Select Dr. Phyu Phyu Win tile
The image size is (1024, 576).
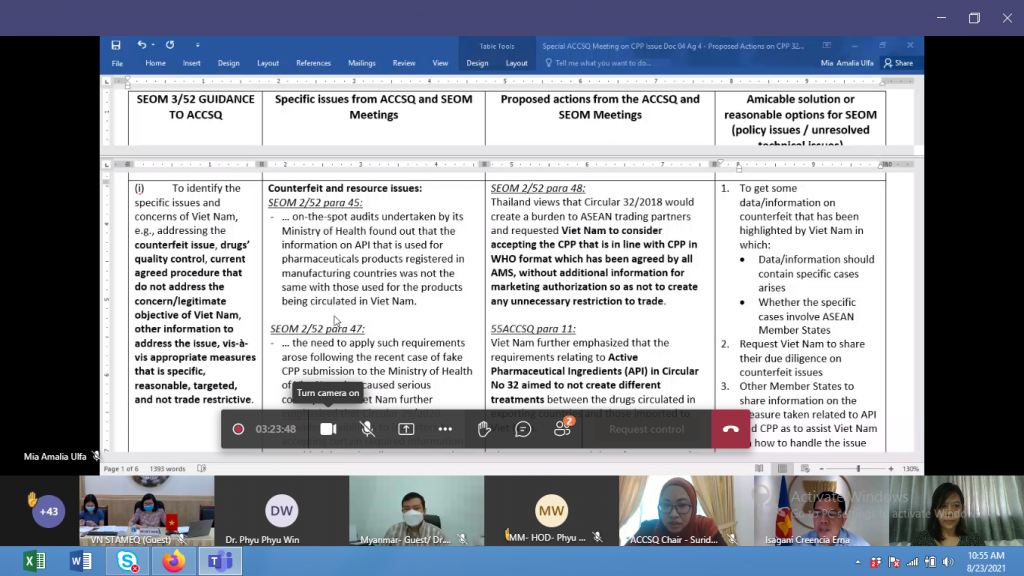coord(281,511)
